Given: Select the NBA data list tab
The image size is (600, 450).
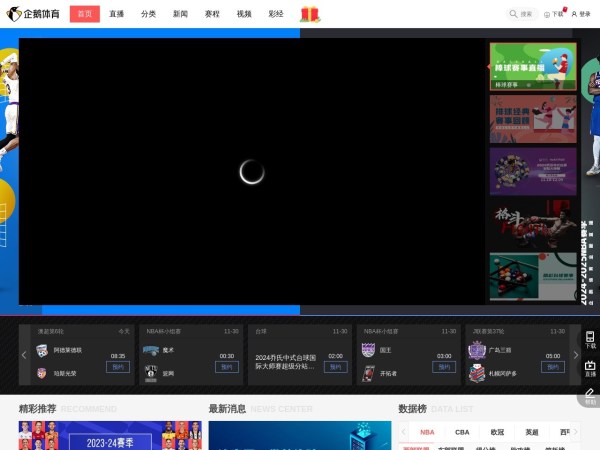Looking at the screenshot, I should [x=427, y=432].
